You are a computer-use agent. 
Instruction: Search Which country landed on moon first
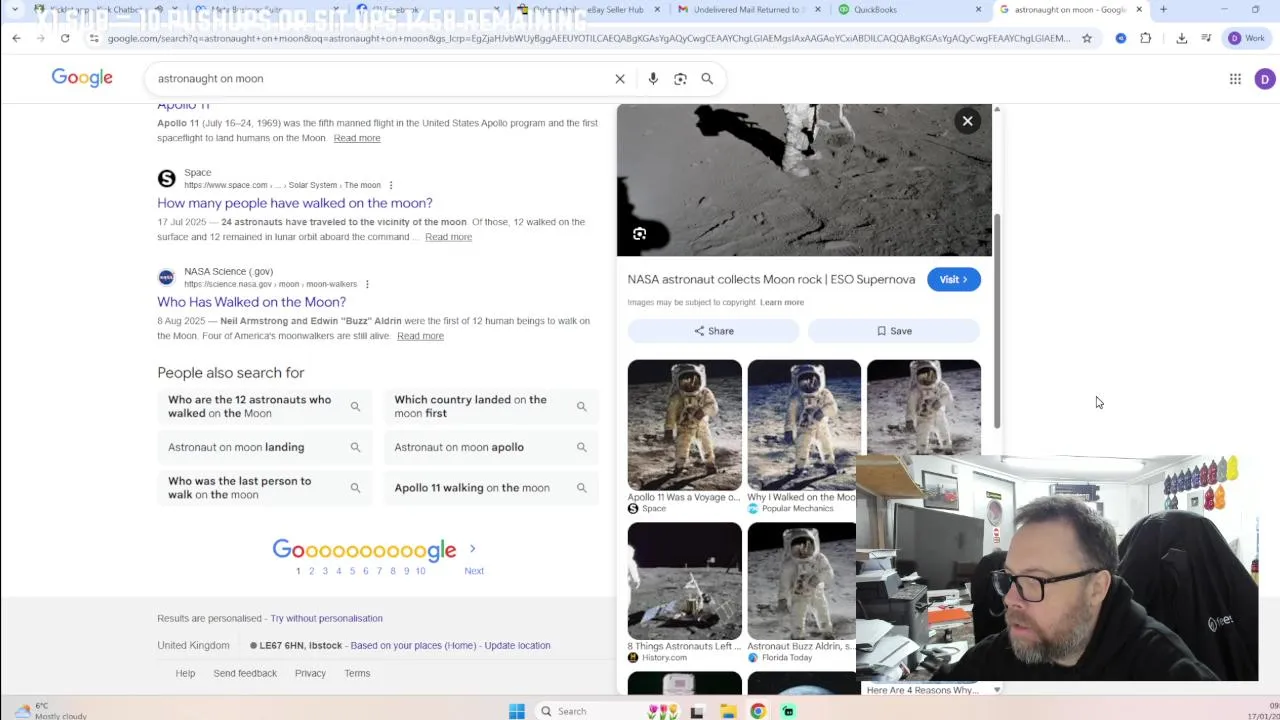coord(491,406)
